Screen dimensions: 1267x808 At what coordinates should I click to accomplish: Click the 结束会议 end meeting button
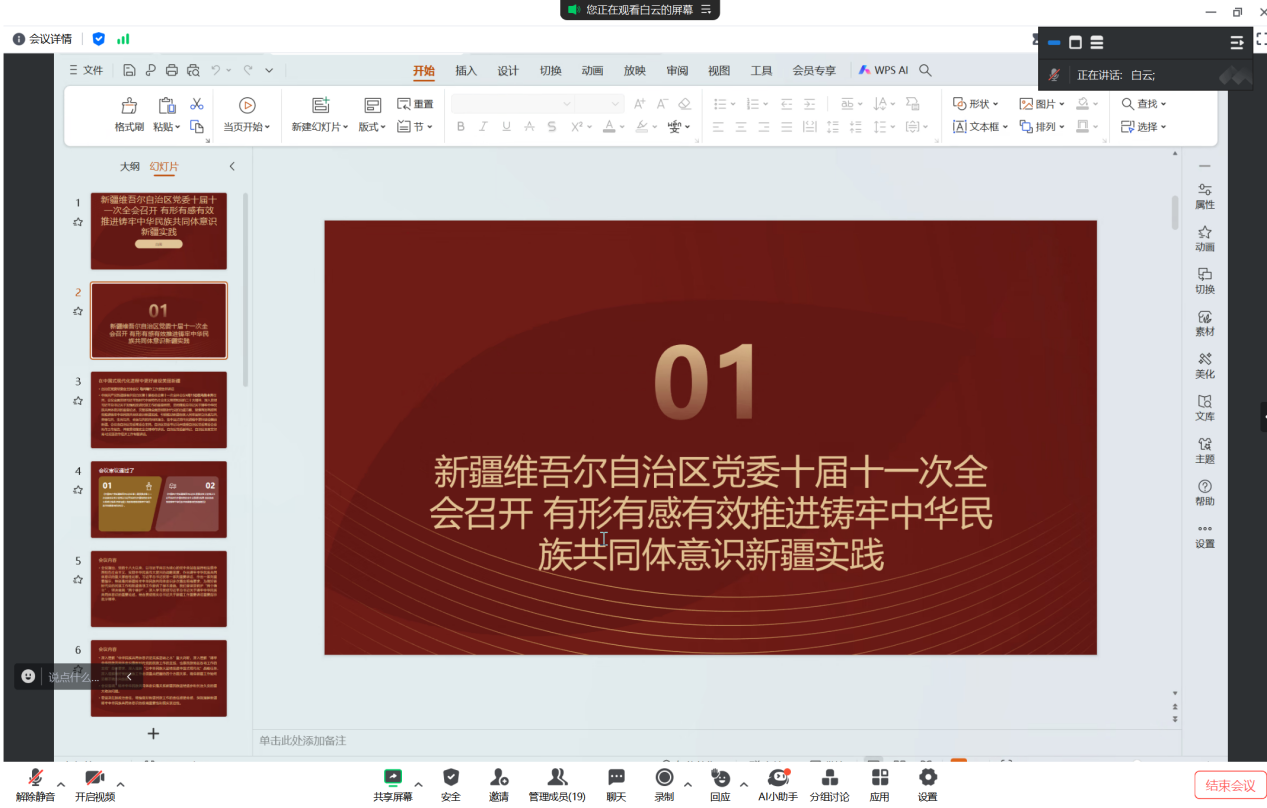(1228, 785)
